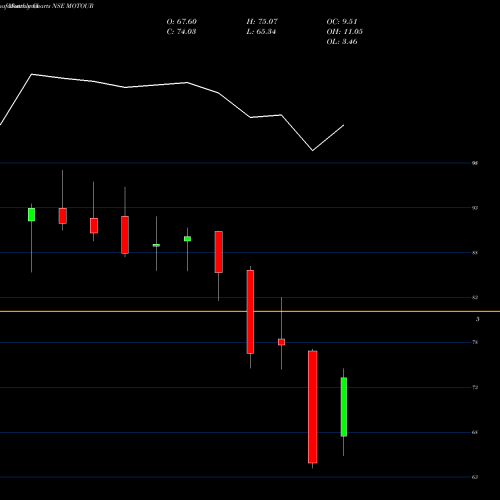This screenshot has height=500, width=500.
Task: Click the 76 price axis label
Action: (475, 342)
